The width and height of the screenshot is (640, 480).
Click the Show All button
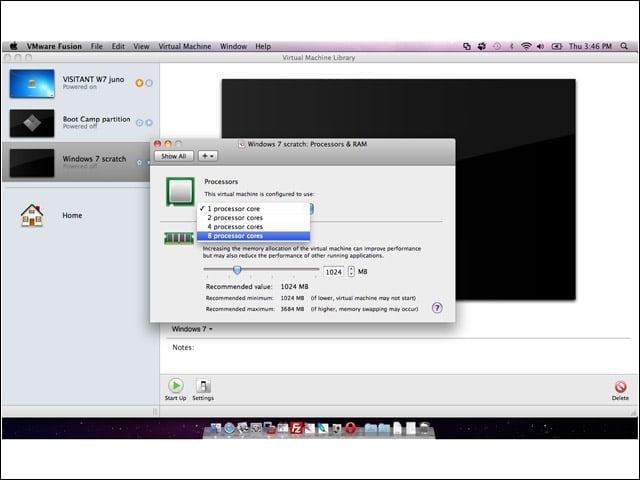tap(173, 156)
